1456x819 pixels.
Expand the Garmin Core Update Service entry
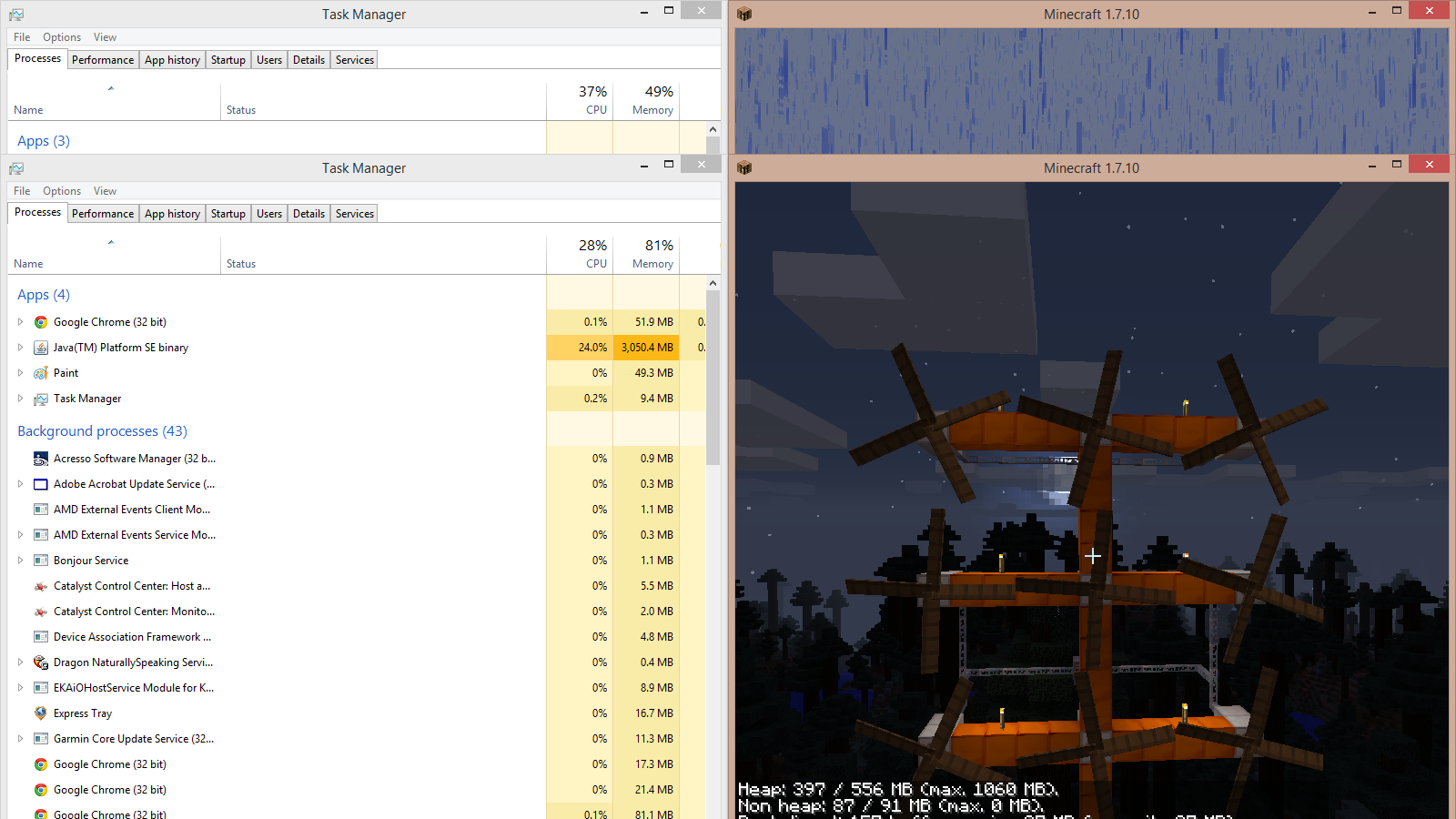pos(20,739)
